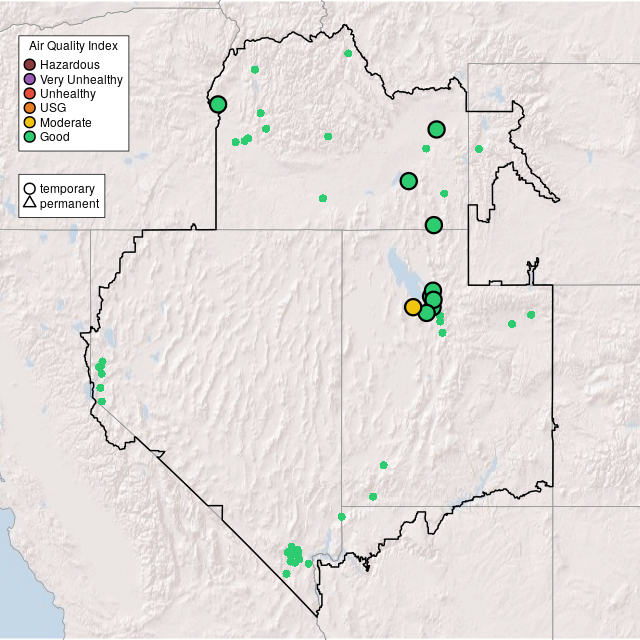Select the USG orange legend swatch

click(x=30, y=108)
